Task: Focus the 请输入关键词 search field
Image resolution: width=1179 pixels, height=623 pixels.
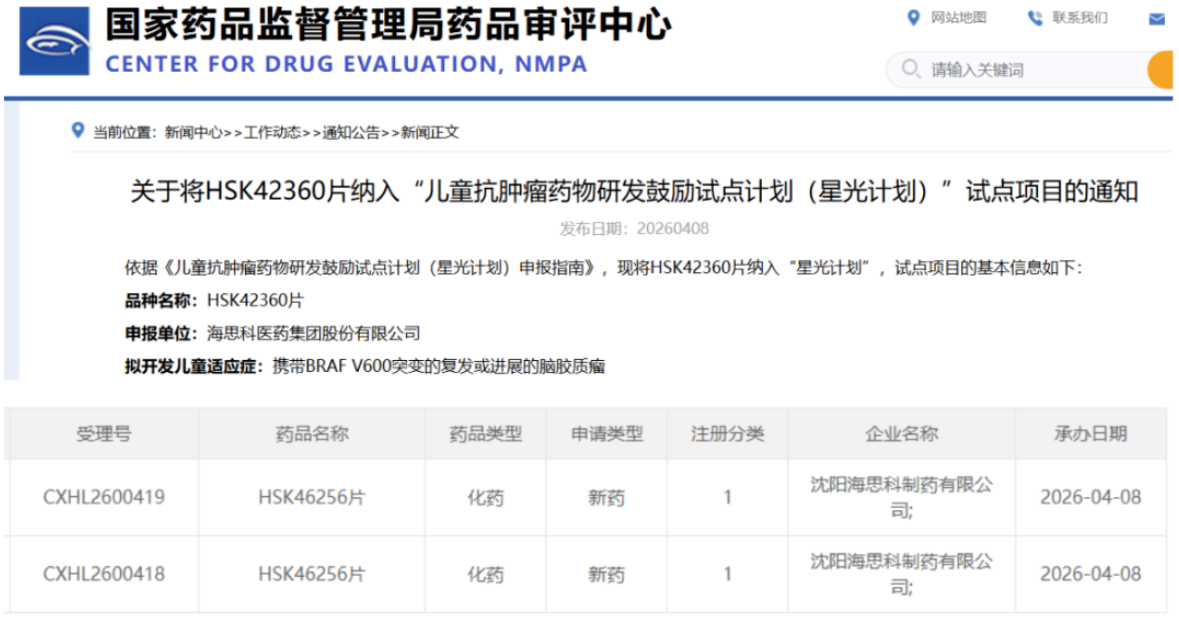Action: click(x=1030, y=70)
